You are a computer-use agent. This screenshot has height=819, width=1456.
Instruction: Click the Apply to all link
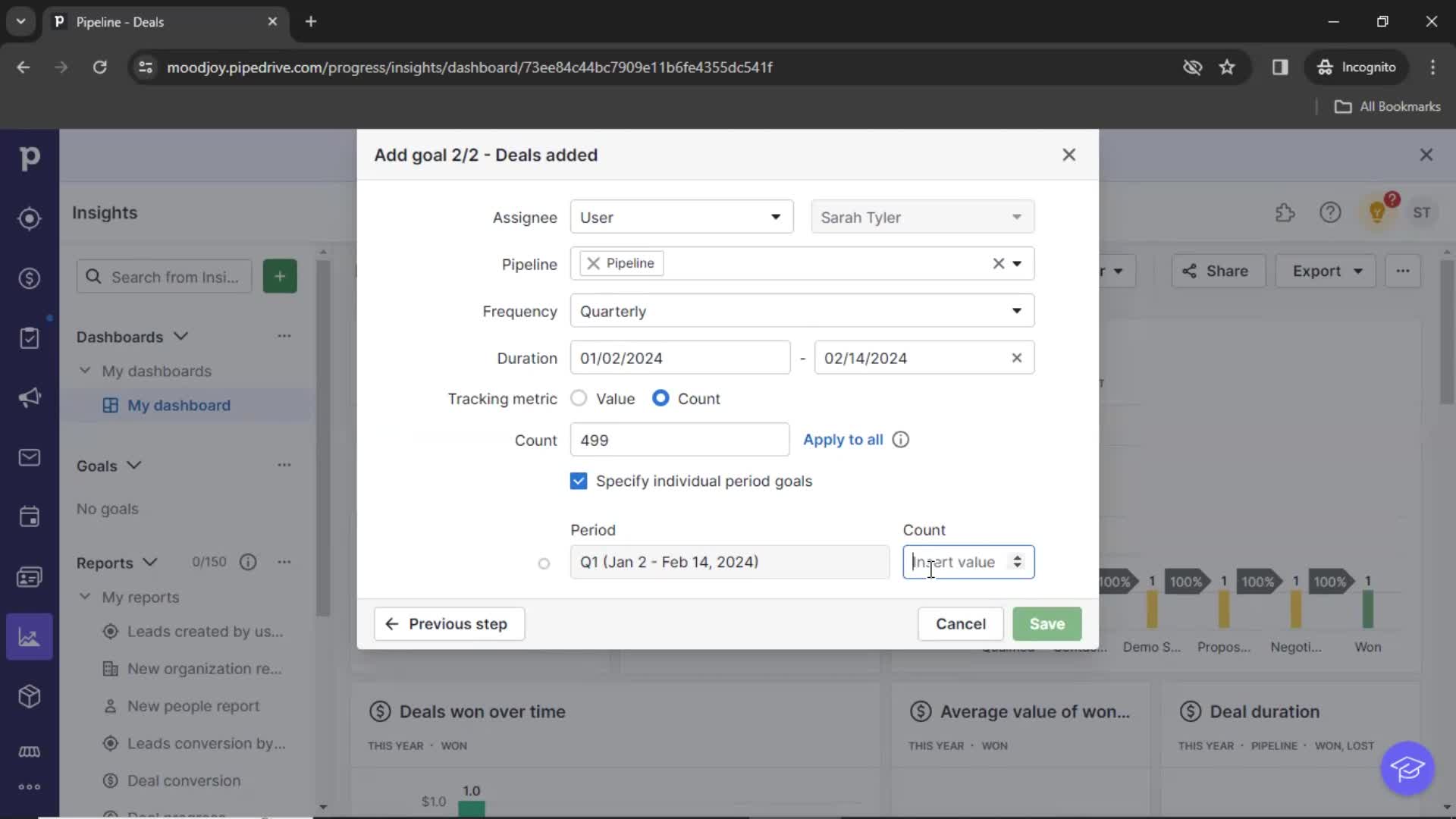pyautogui.click(x=844, y=440)
